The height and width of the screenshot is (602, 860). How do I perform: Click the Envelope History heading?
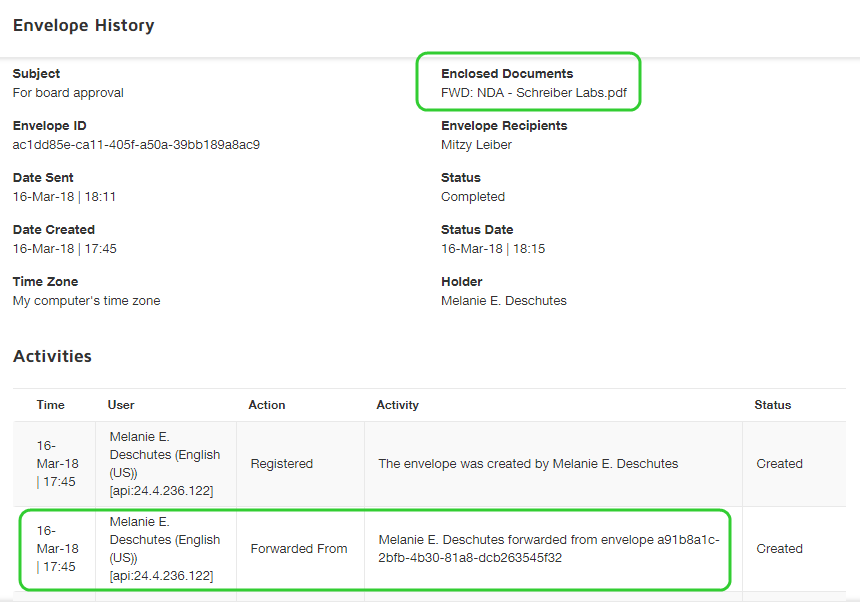point(83,26)
